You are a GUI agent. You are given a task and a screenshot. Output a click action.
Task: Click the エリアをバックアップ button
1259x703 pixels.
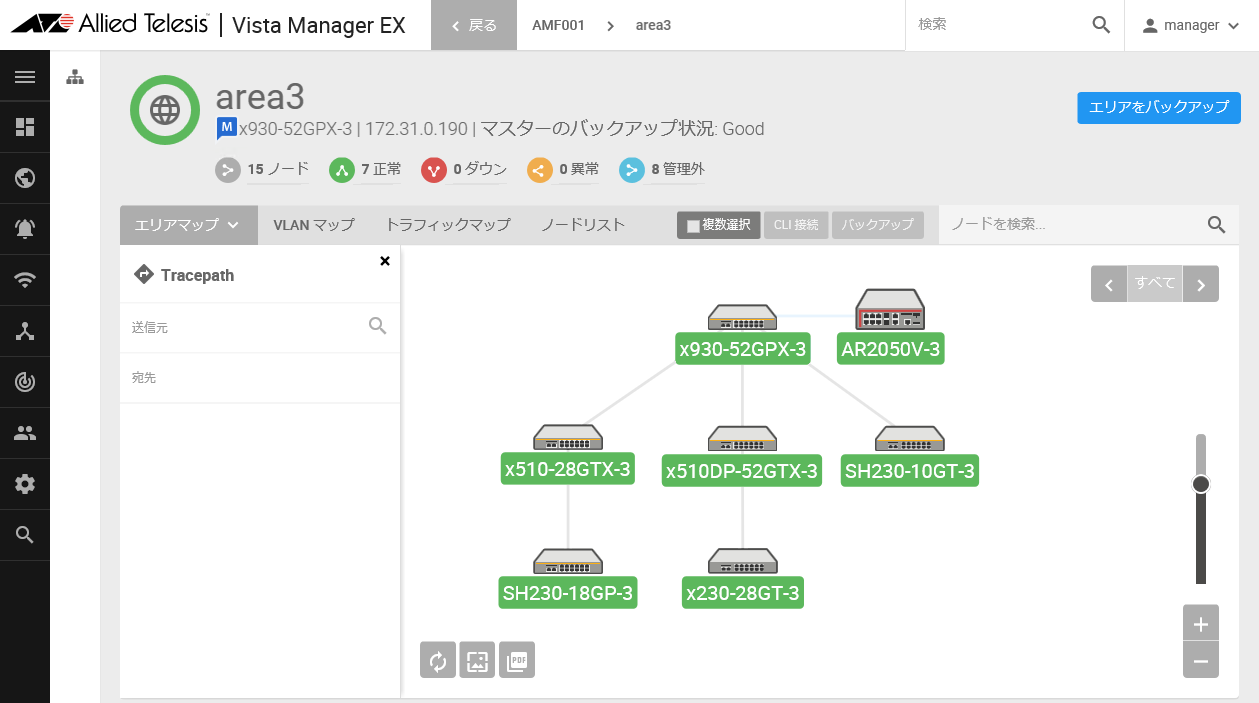[1159, 107]
